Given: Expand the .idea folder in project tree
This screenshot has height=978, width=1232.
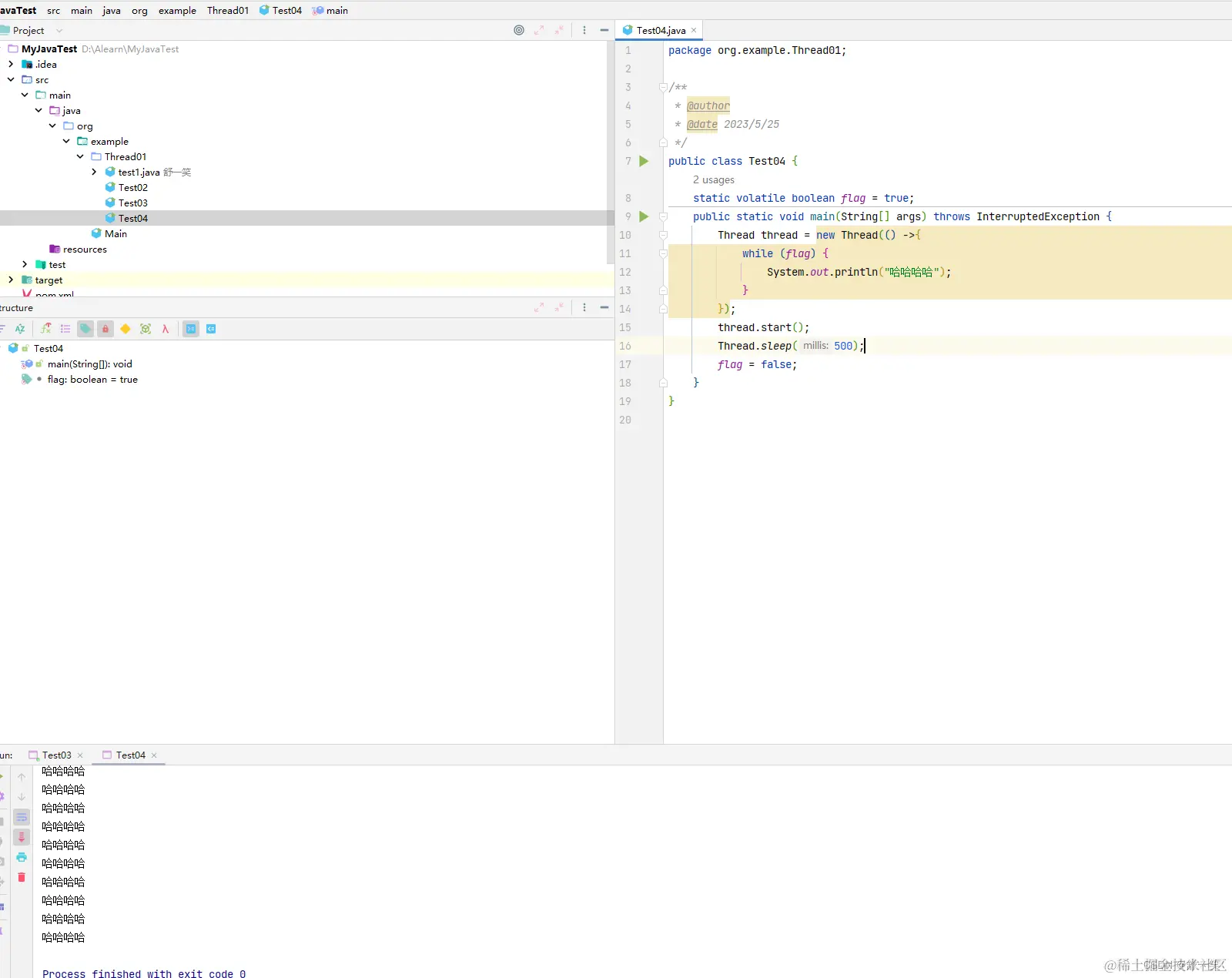Looking at the screenshot, I should click(x=11, y=64).
